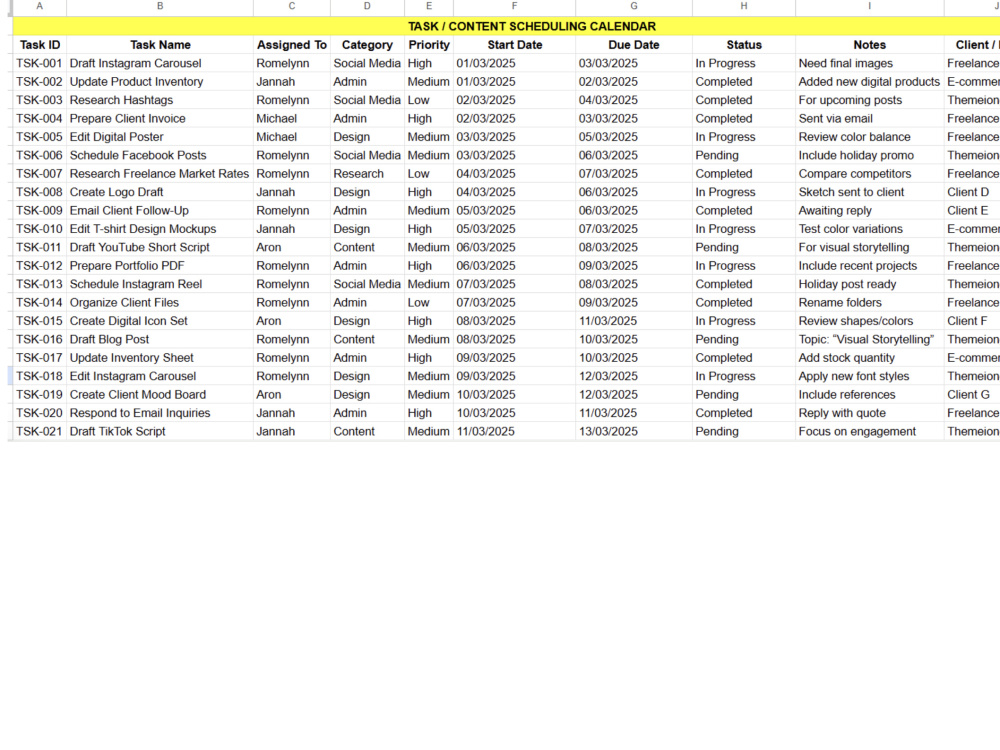This screenshot has width=1000, height=750.
Task: Click the Notes header cell
Action: pos(869,45)
